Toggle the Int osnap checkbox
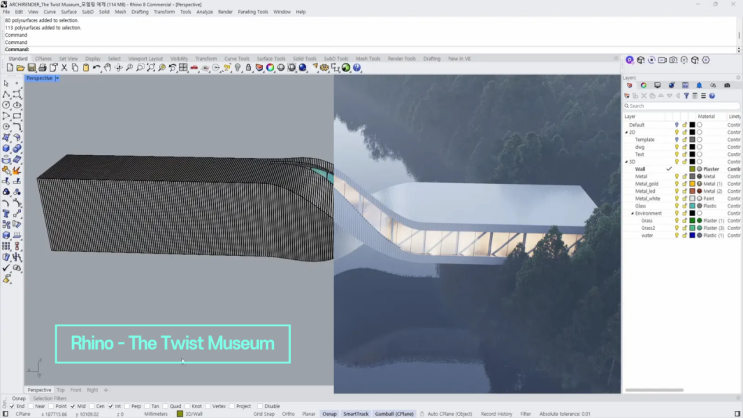 tap(110, 406)
